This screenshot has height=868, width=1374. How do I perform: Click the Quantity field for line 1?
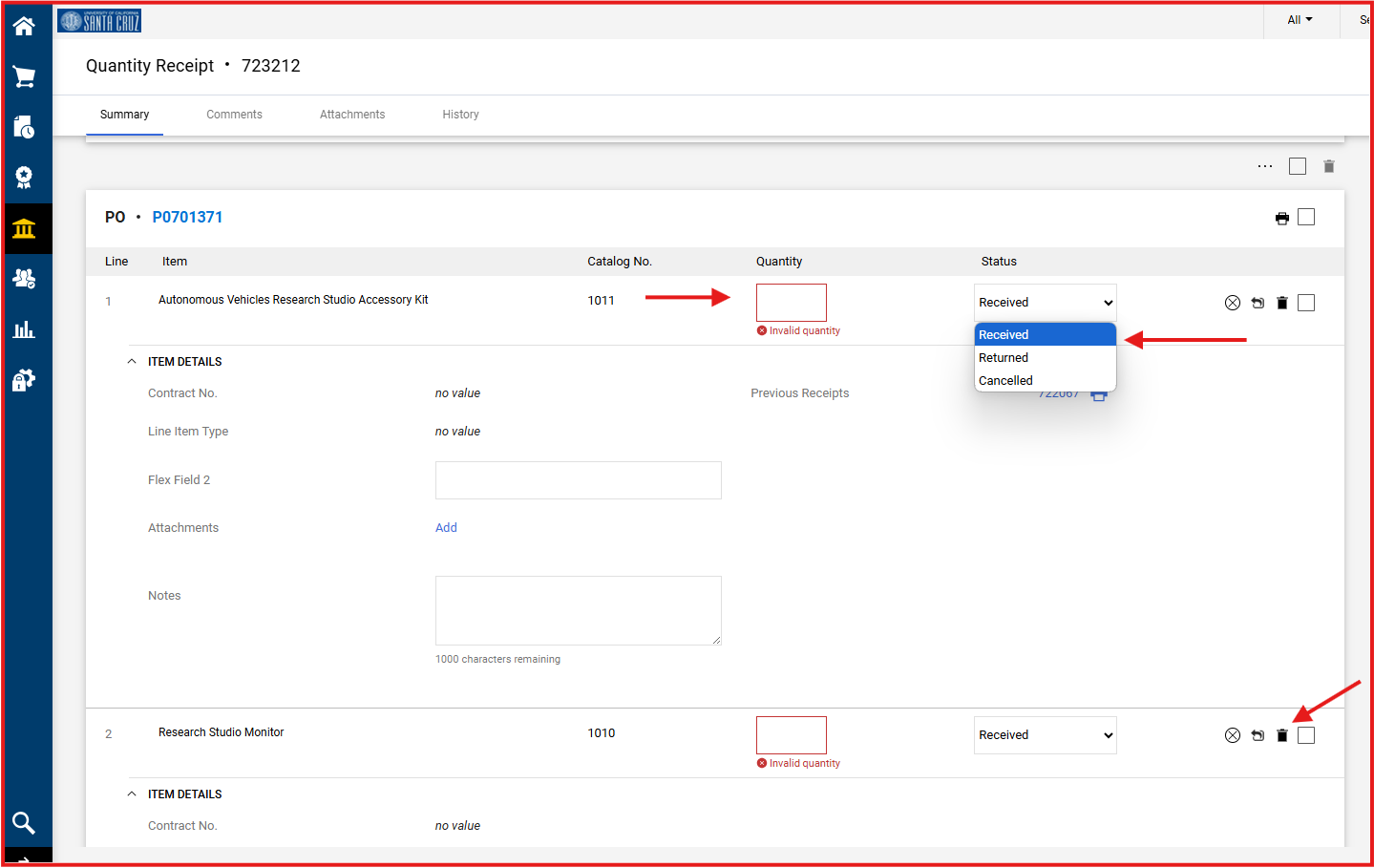[x=791, y=303]
